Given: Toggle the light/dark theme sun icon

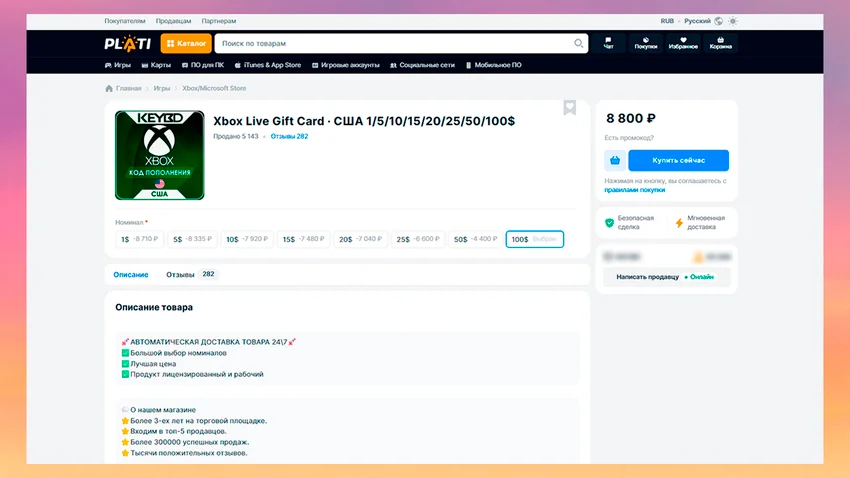Looking at the screenshot, I should click(732, 21).
